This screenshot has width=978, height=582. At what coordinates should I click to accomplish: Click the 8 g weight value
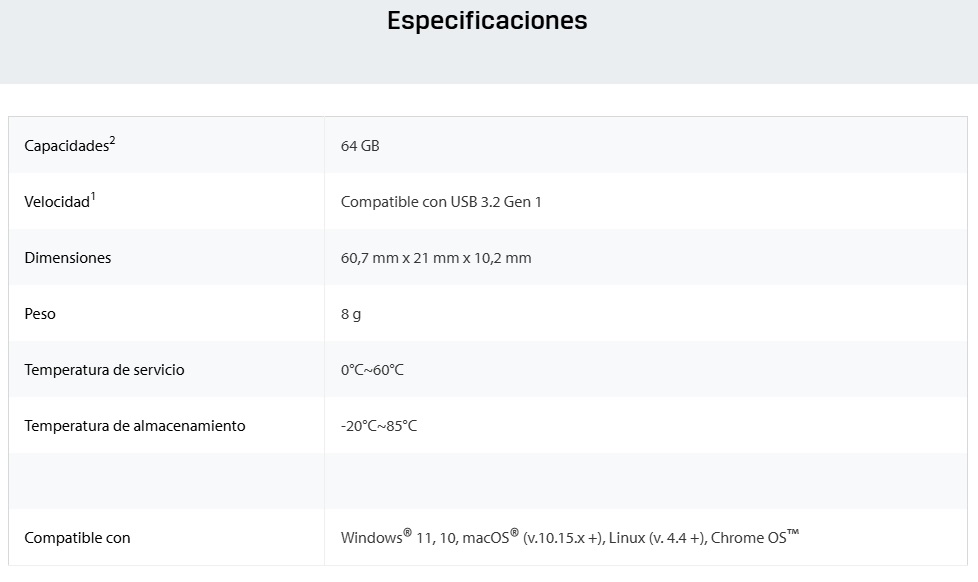click(x=351, y=314)
